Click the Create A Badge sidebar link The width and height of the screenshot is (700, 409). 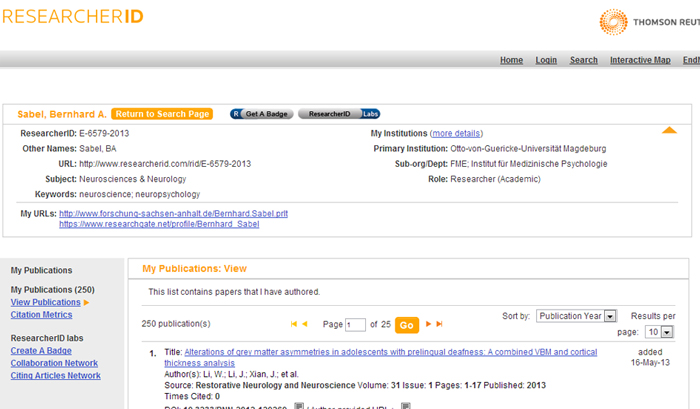(x=41, y=351)
